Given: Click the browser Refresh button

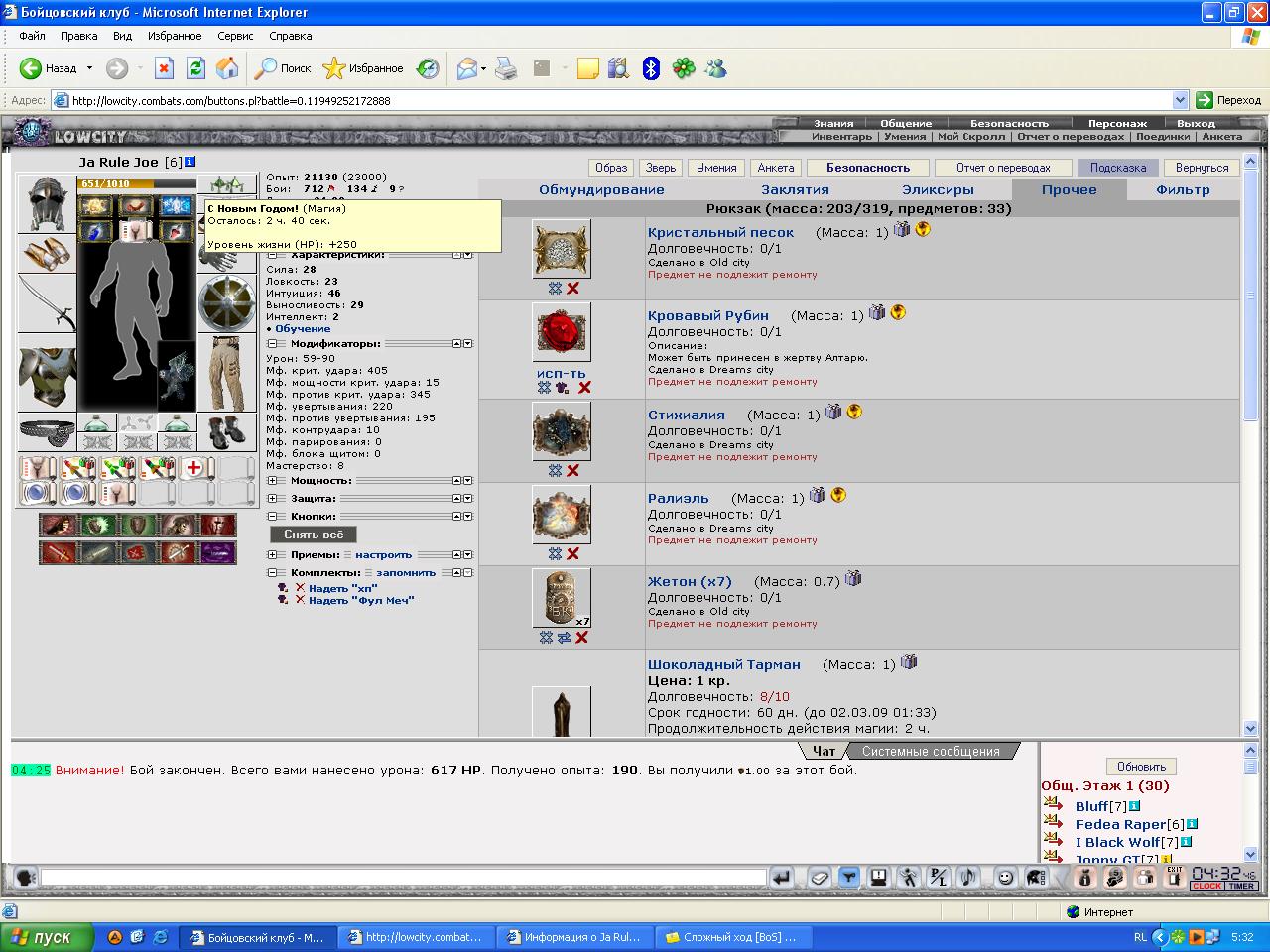Looking at the screenshot, I should pyautogui.click(x=195, y=68).
